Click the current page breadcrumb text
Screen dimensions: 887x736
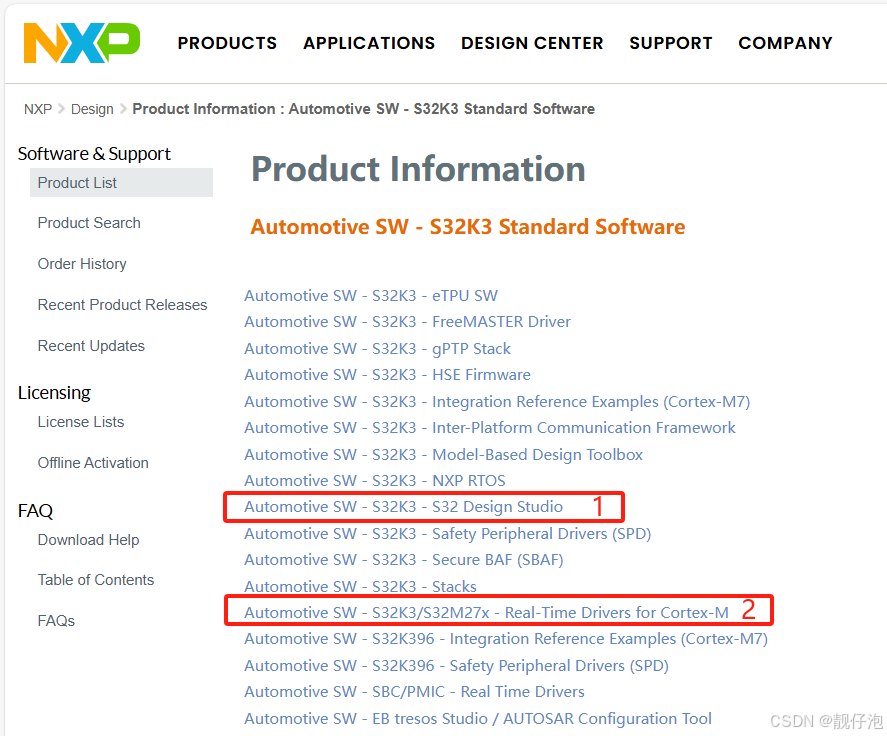(x=363, y=109)
